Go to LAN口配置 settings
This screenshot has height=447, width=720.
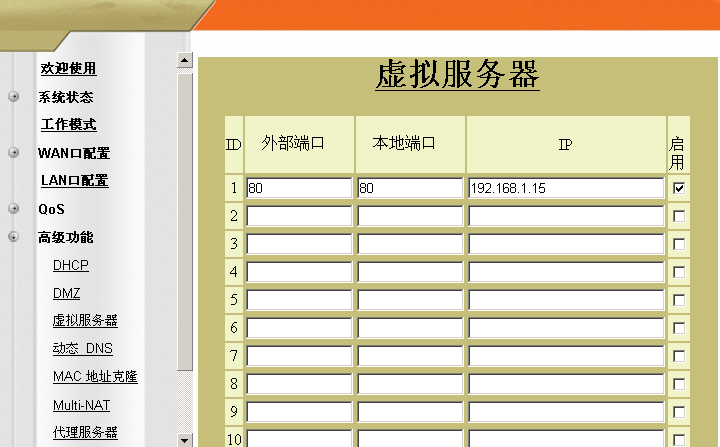point(74,181)
